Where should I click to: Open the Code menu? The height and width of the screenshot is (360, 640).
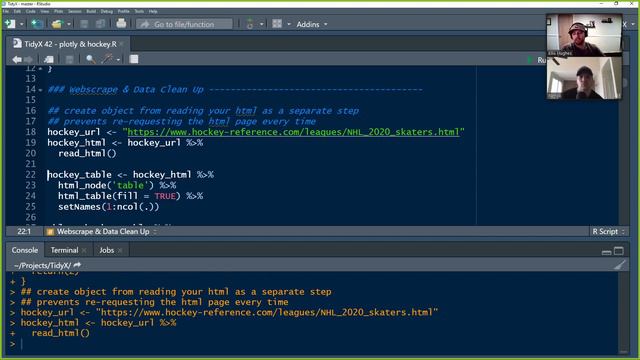pyautogui.click(x=31, y=11)
